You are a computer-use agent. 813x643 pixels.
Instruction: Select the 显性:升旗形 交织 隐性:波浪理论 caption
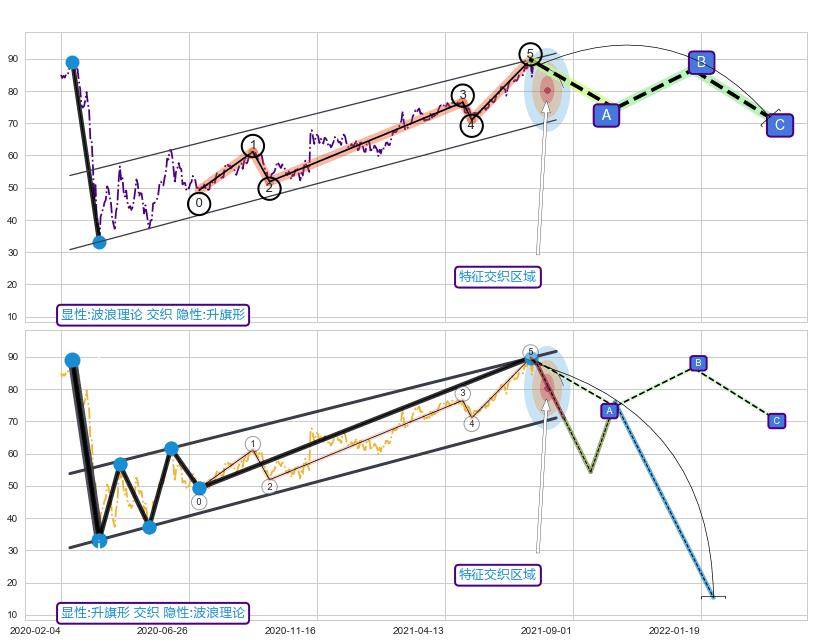152,613
